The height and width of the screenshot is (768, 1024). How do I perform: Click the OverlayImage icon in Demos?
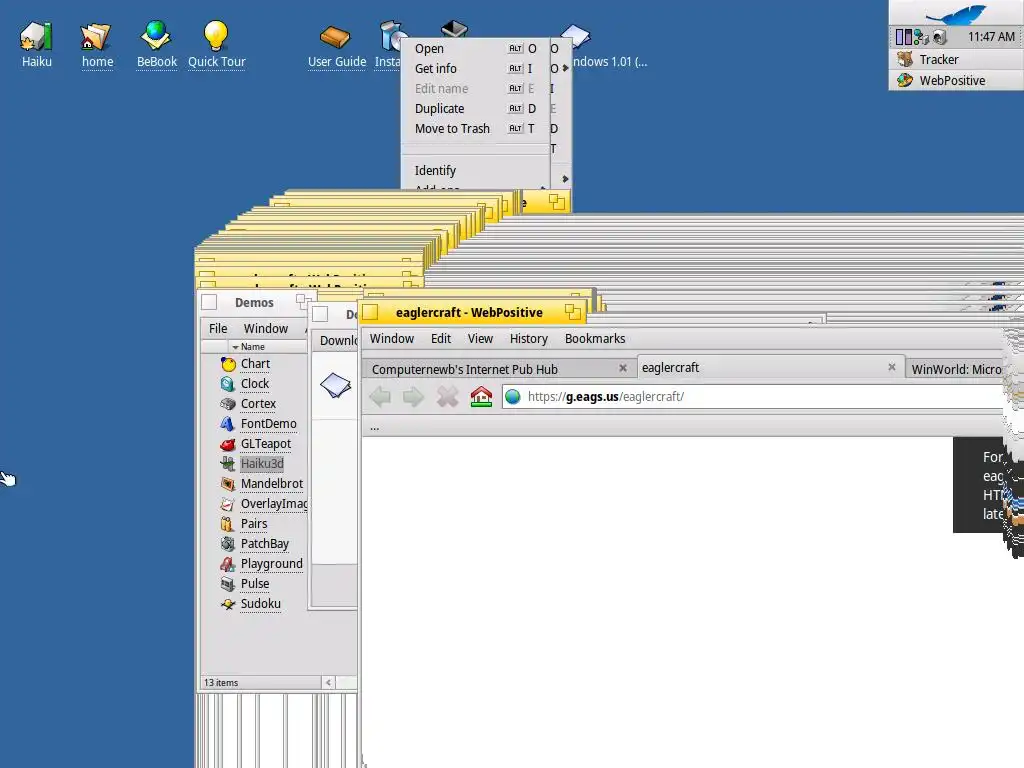(228, 504)
